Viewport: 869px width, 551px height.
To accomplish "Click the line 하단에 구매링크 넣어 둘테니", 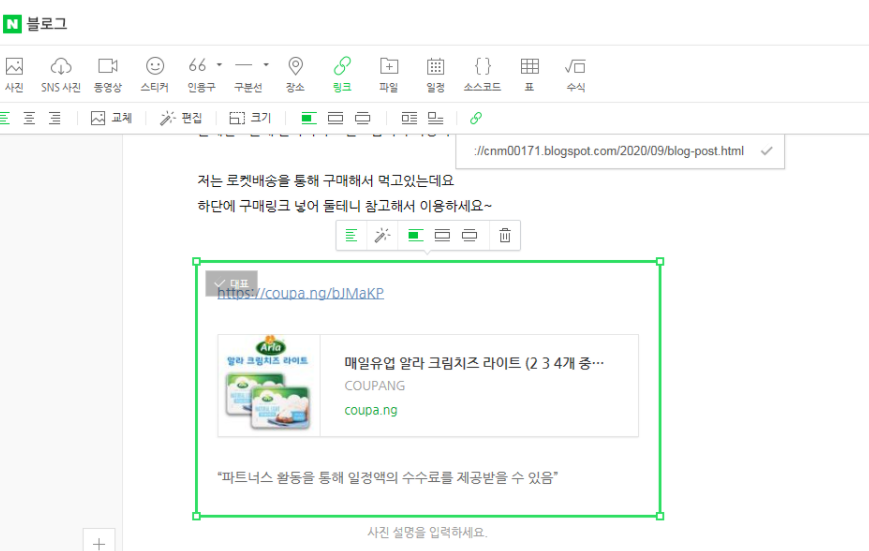I will (344, 206).
